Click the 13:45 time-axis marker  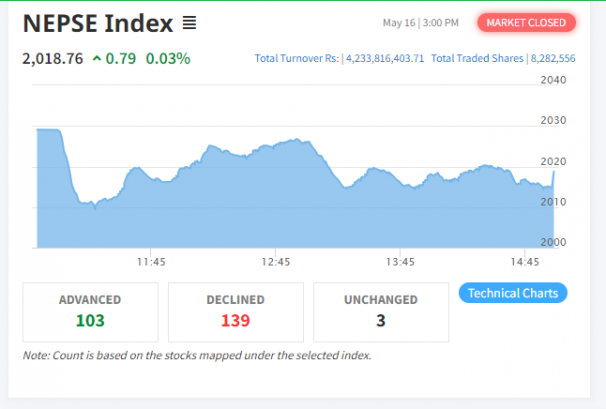(x=399, y=262)
